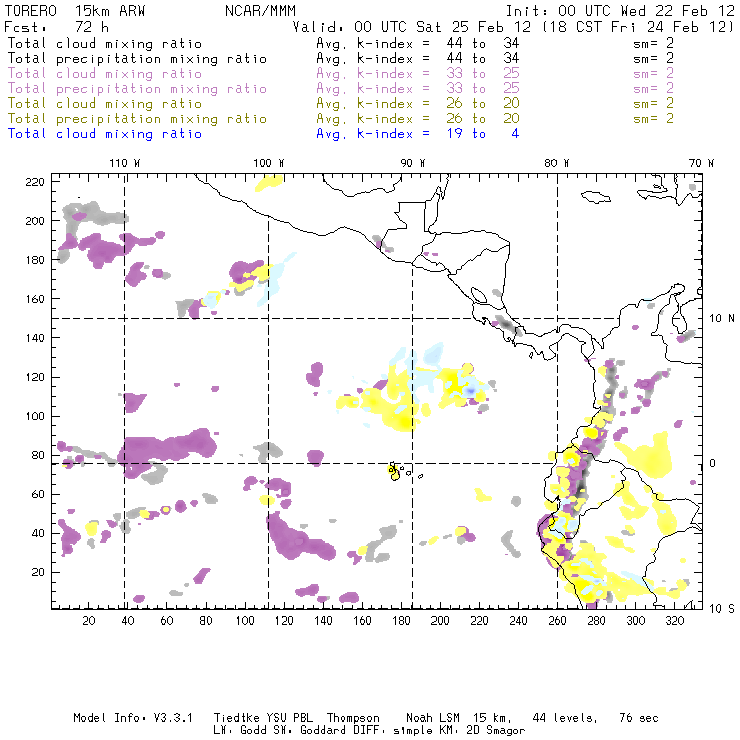Viewport: 740px width, 740px height.
Task: Click "Avg. k-index = 33 to 25" beside purple cloud row
Action: pos(418,74)
